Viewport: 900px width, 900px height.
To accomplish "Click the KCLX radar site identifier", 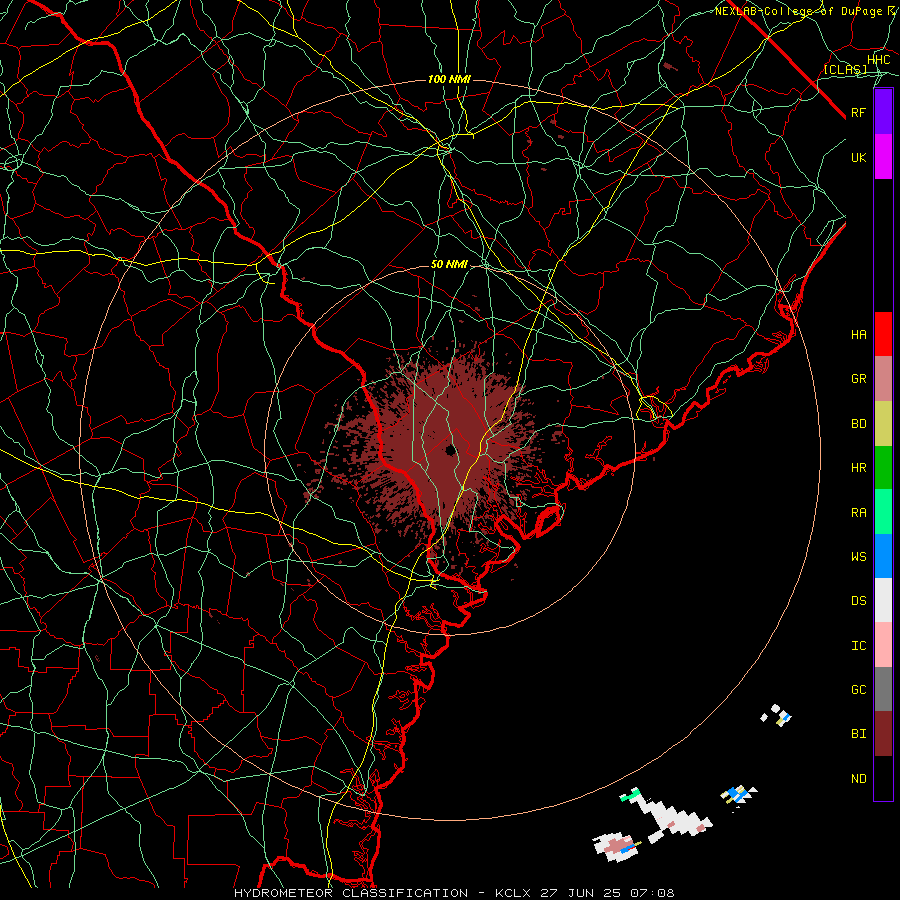I will click(513, 893).
